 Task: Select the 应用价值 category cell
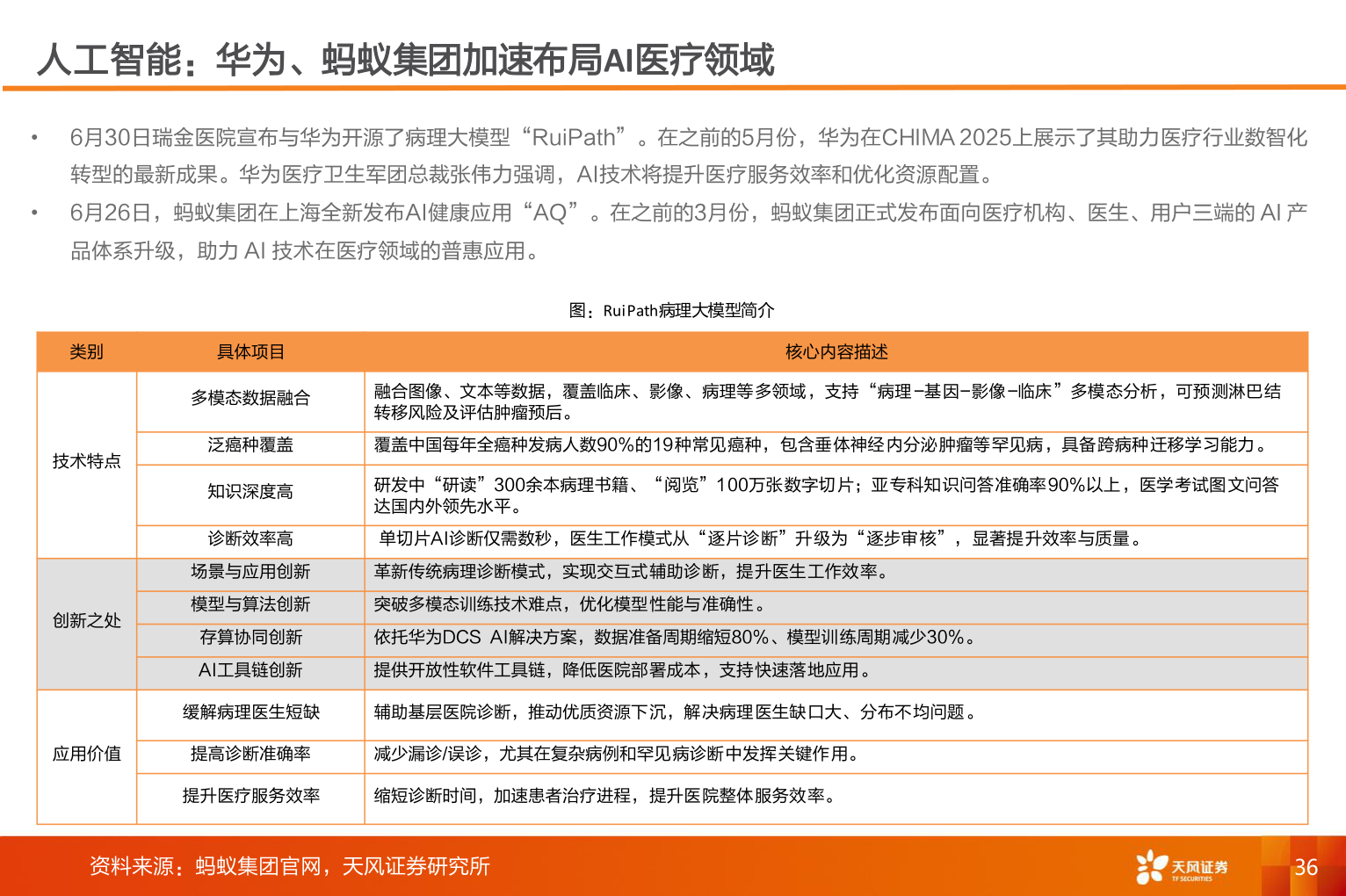(87, 754)
